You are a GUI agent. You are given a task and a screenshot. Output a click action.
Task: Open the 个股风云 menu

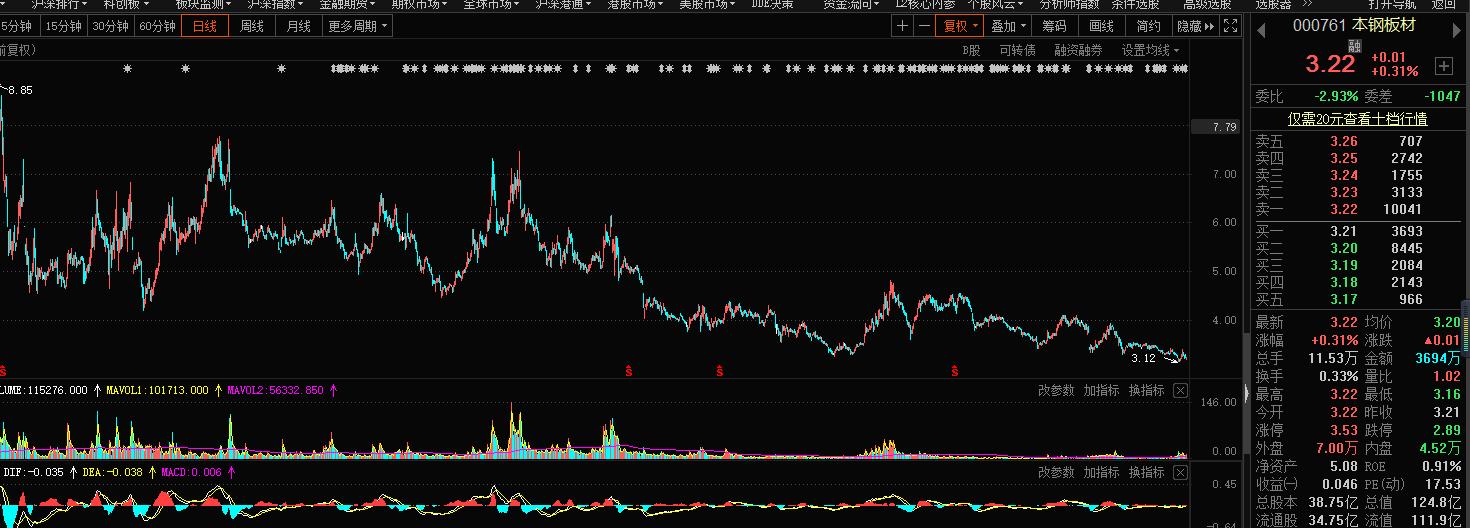pos(995,4)
